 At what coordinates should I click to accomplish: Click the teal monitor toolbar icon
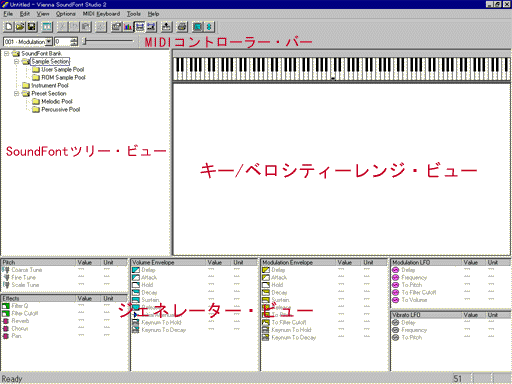(x=197, y=27)
